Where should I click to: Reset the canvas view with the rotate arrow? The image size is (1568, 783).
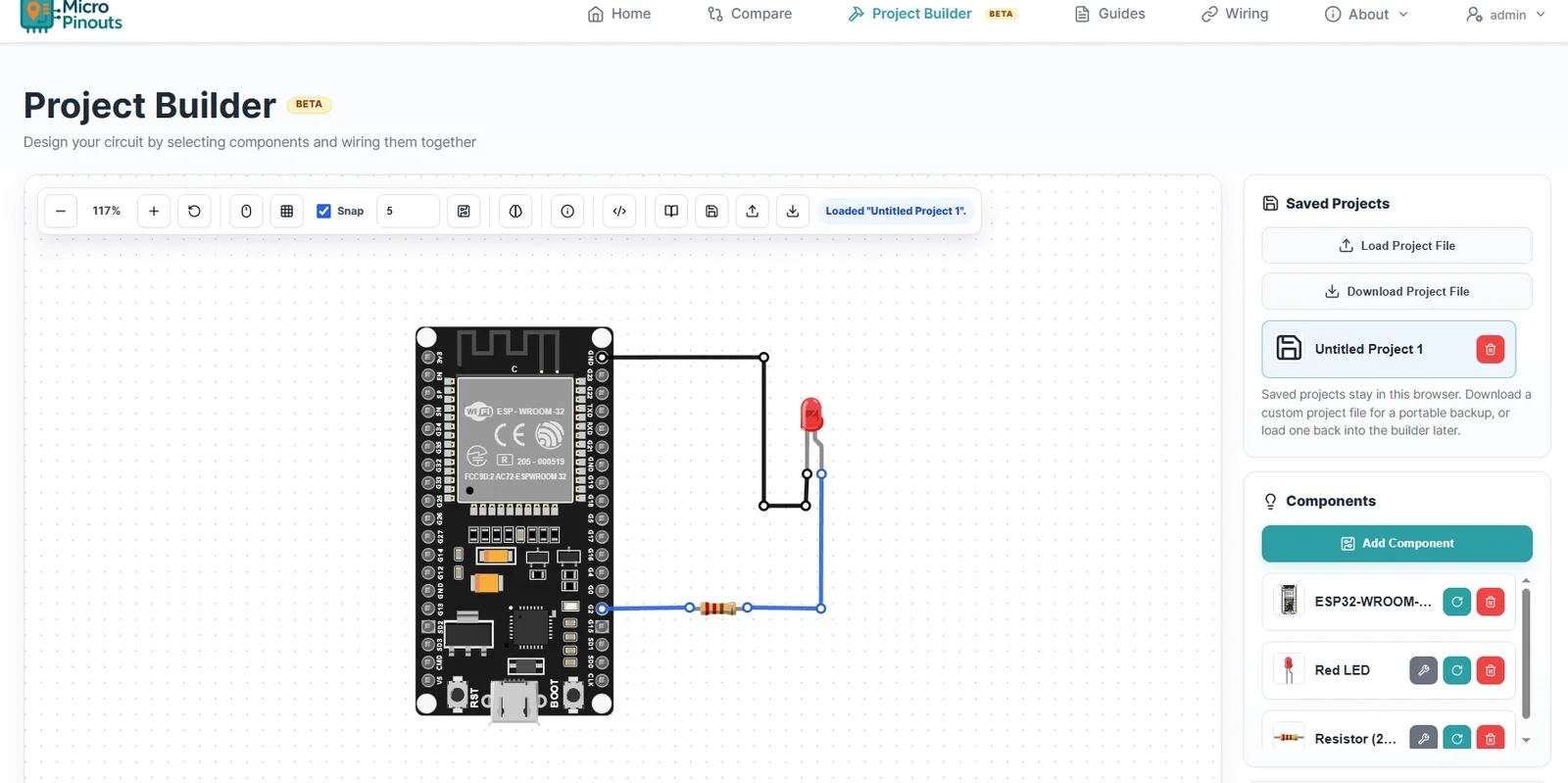(x=194, y=211)
